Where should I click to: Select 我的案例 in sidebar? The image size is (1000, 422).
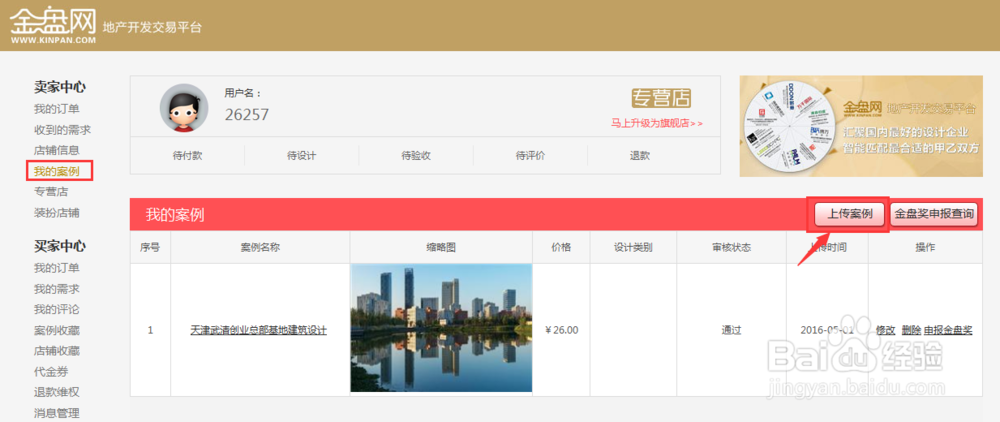[x=57, y=171]
